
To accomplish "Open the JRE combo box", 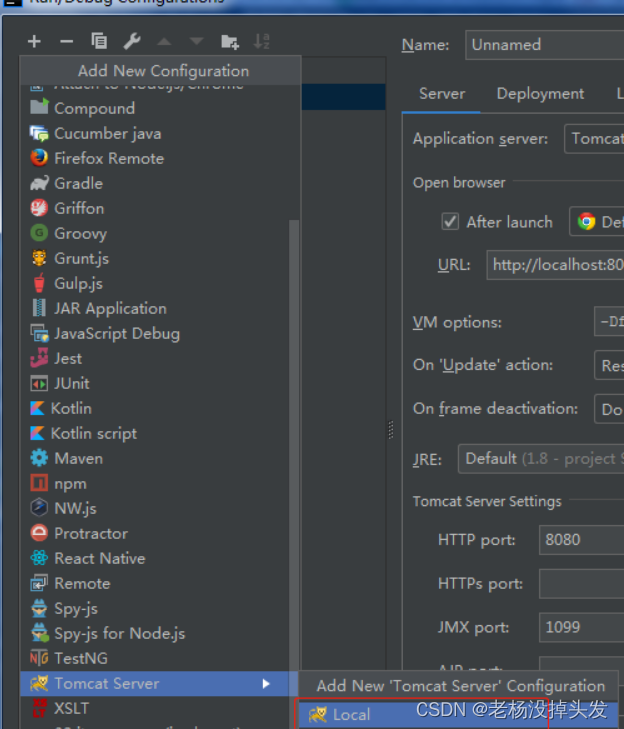I will point(540,459).
